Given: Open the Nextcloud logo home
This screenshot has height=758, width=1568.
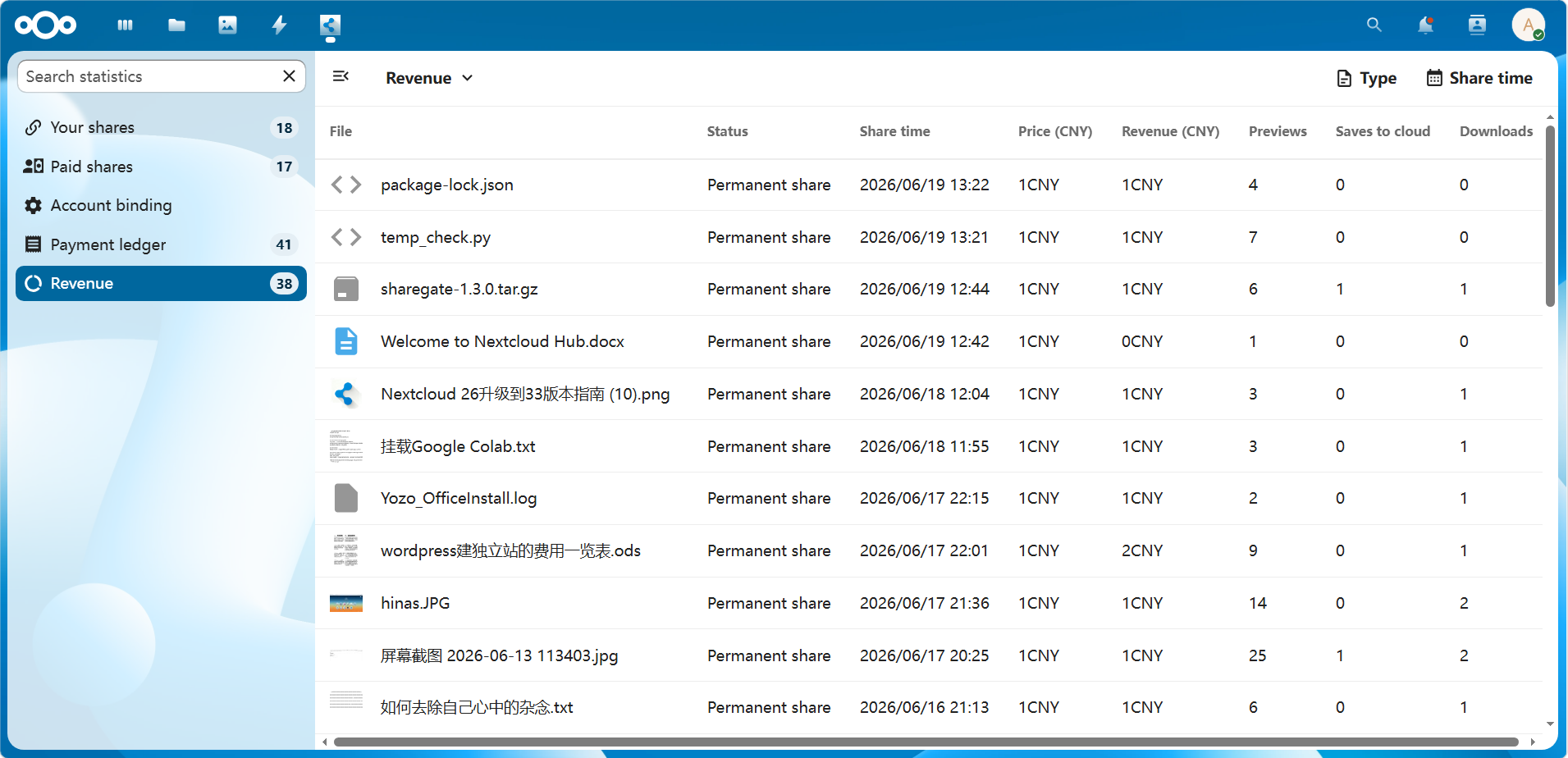Looking at the screenshot, I should tap(45, 25).
